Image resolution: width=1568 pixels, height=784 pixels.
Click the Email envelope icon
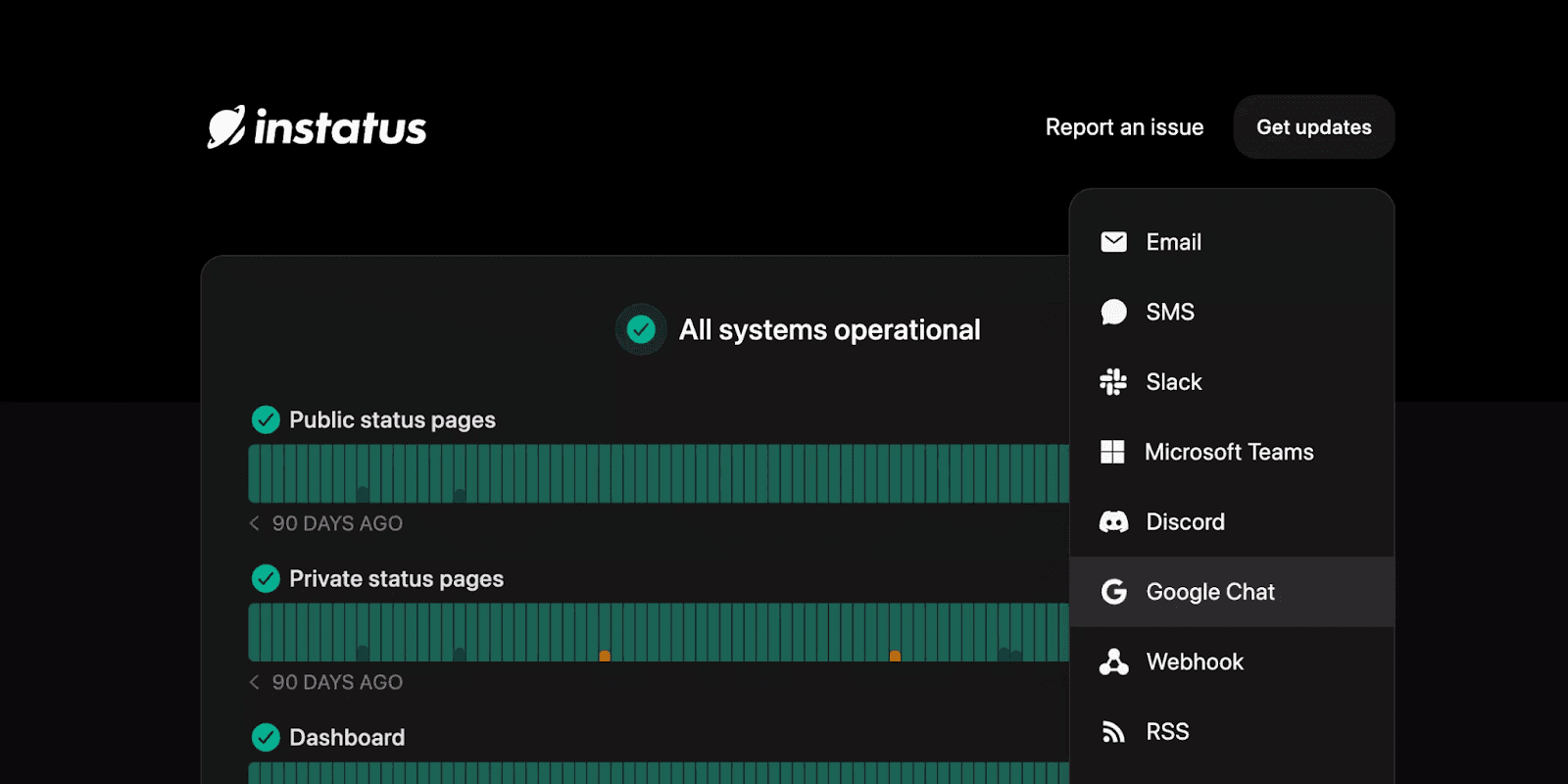[1113, 242]
